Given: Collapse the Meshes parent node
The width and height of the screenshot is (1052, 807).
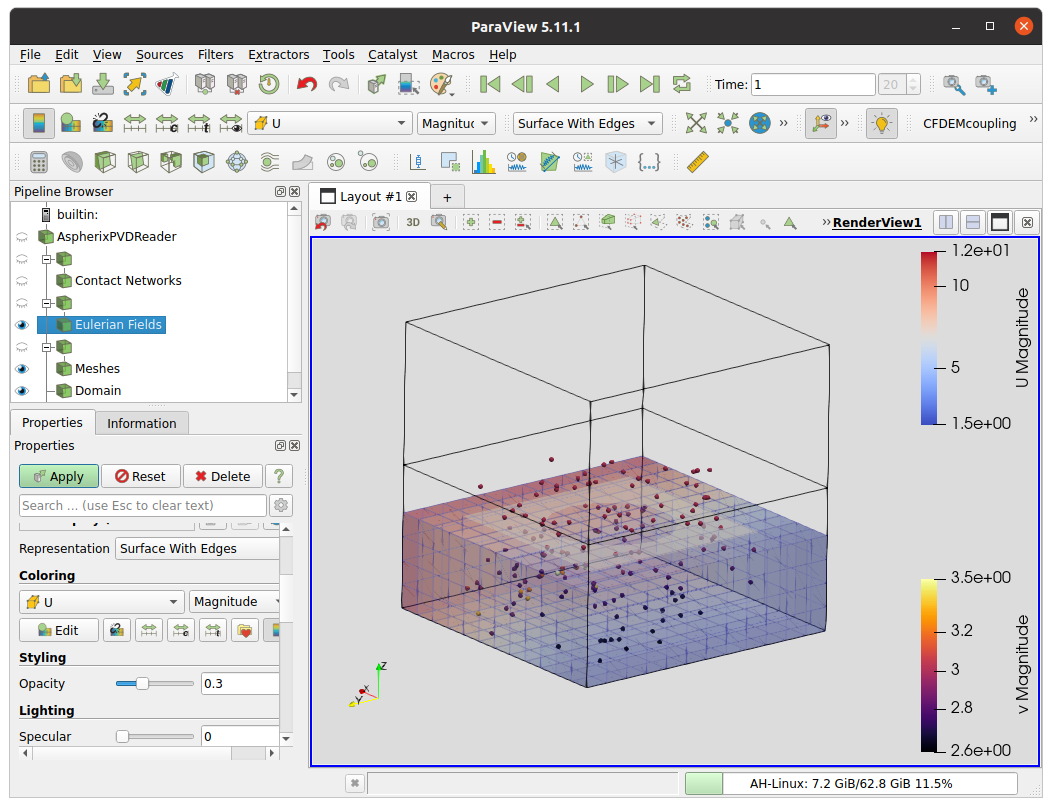Looking at the screenshot, I should [x=46, y=347].
